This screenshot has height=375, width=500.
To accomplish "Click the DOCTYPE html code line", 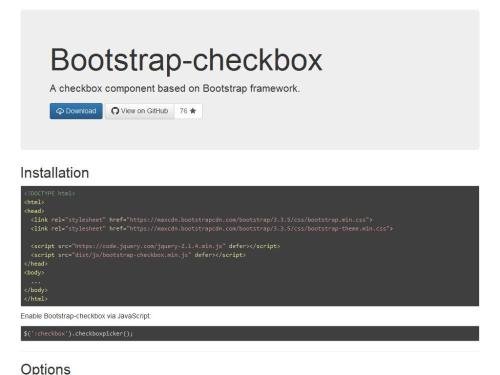I will tap(50, 194).
